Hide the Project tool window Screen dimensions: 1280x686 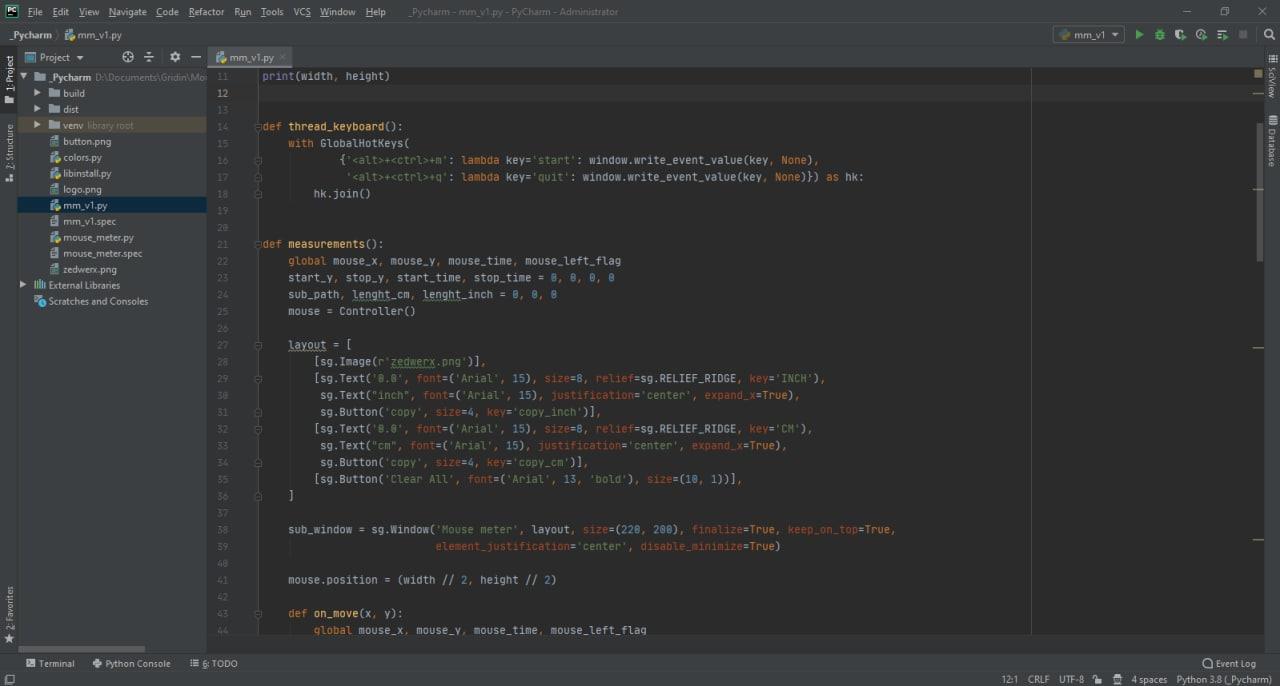coord(196,57)
